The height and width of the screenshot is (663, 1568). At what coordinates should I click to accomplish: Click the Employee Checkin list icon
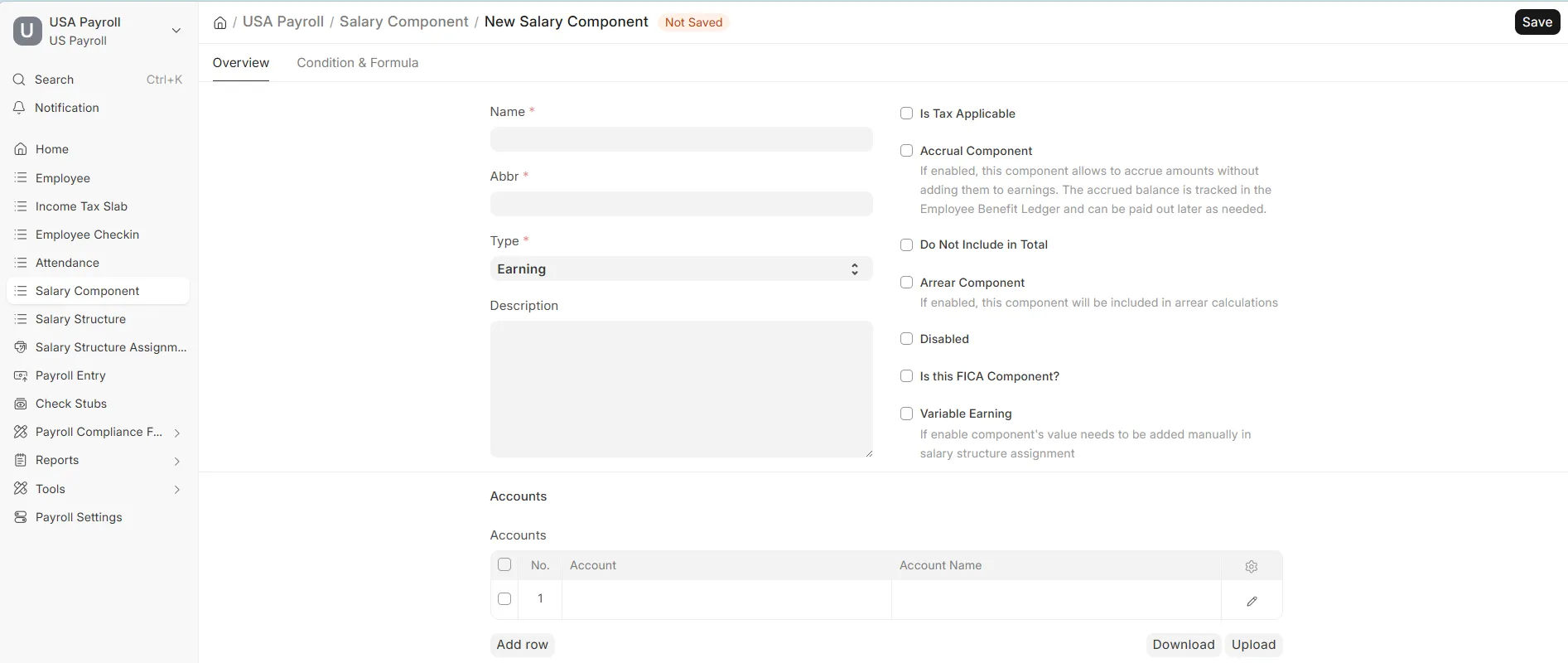click(x=21, y=235)
